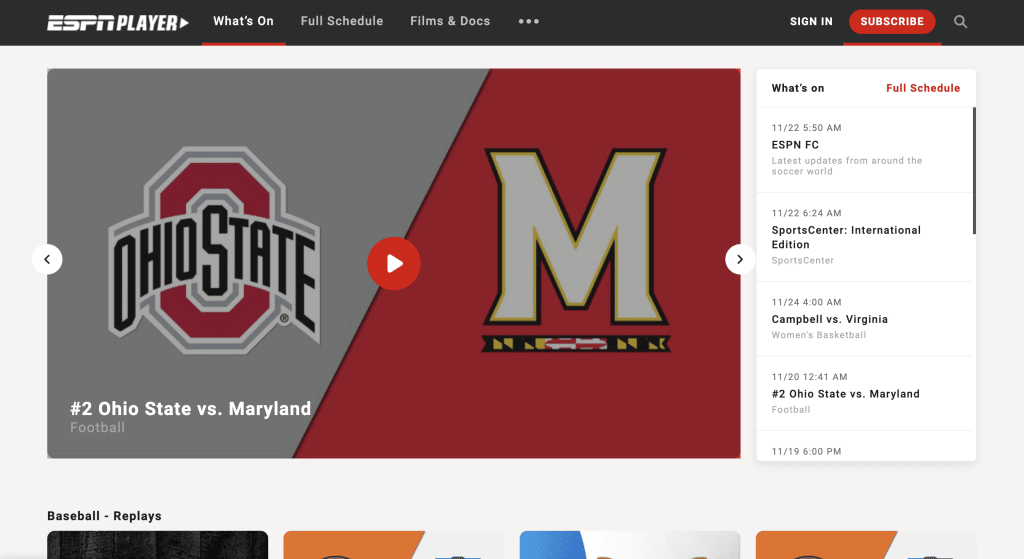
Task: Open the blue Baseball replay thumbnail
Action: [x=630, y=545]
